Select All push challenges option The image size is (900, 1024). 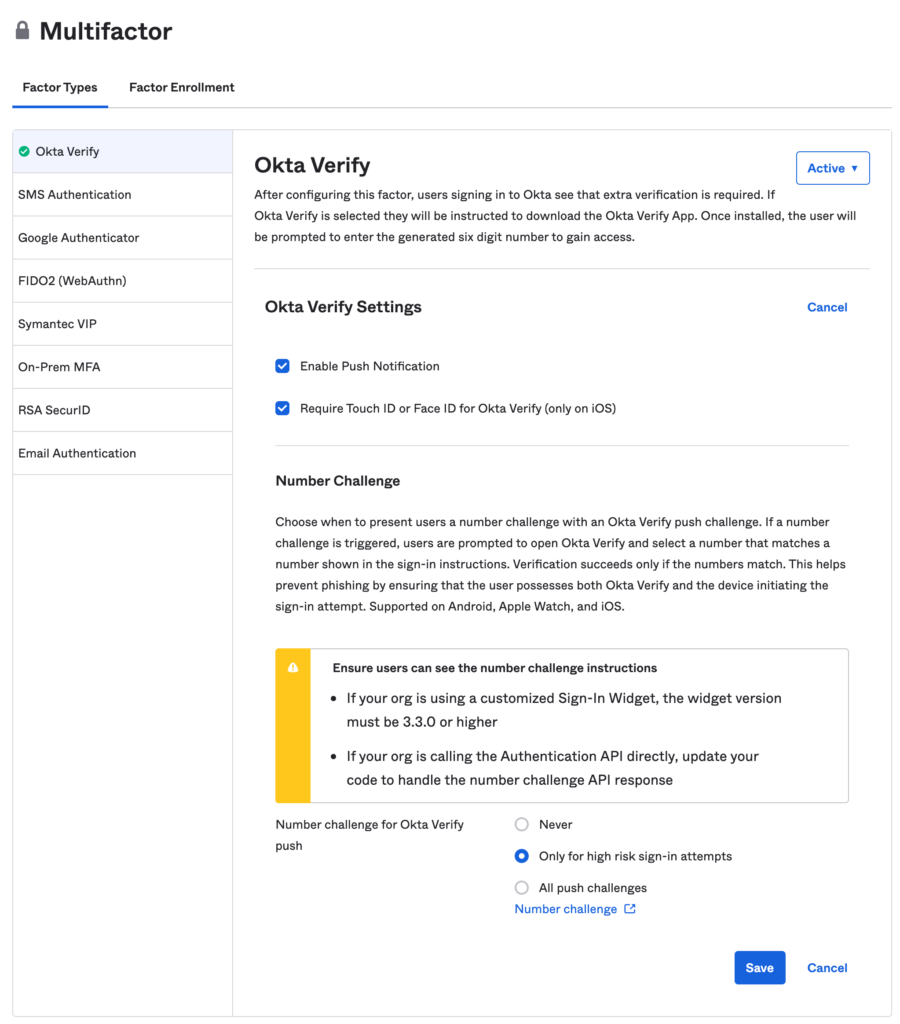(521, 888)
